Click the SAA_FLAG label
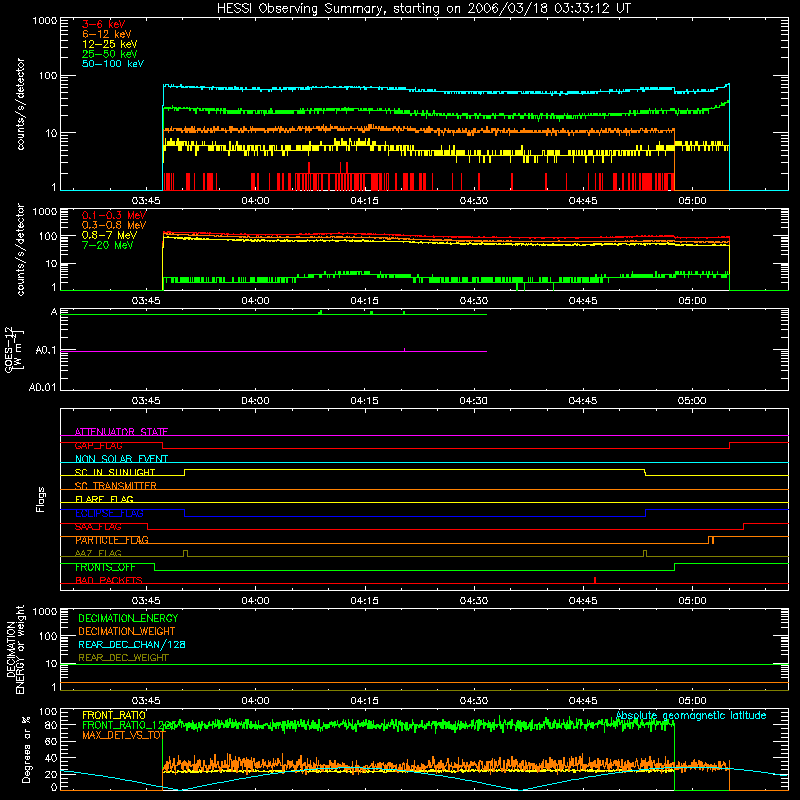 (98, 527)
